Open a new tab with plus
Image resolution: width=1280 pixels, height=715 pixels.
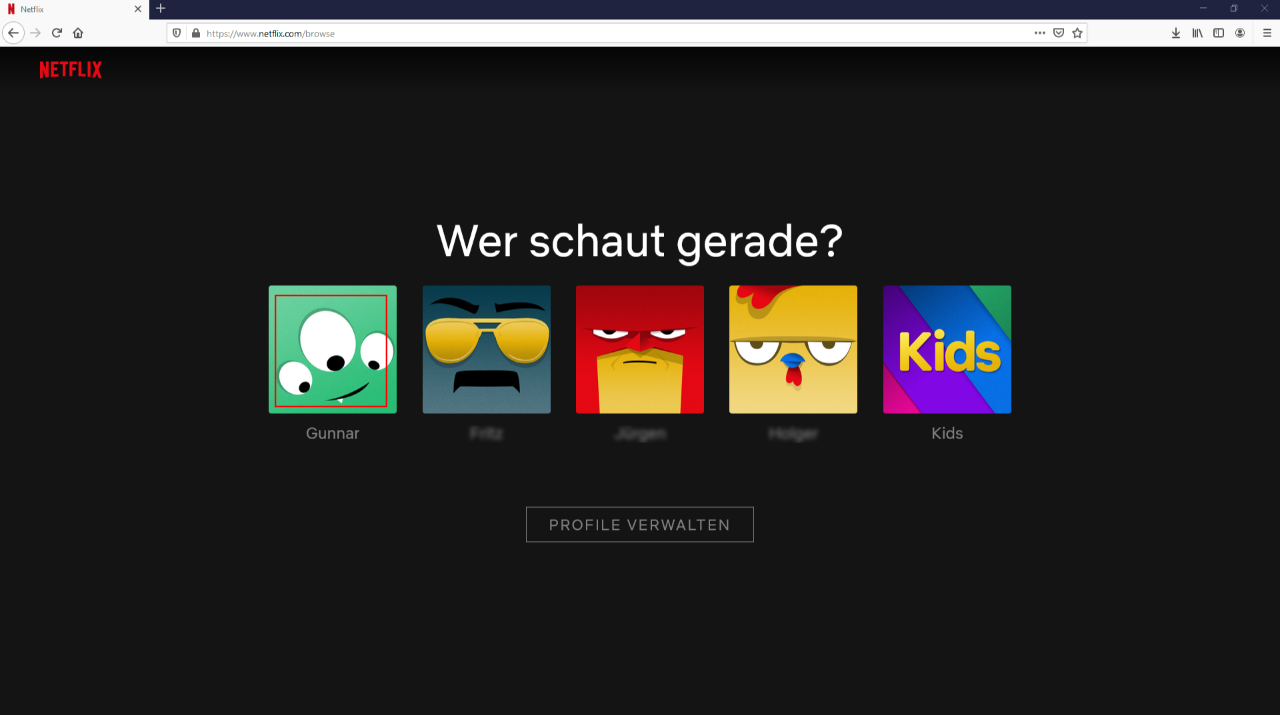(161, 8)
